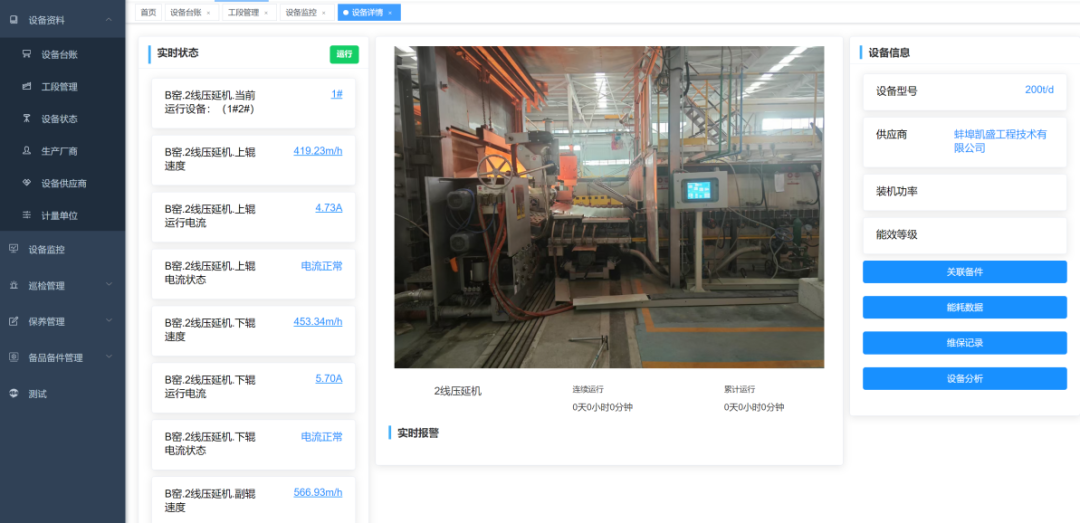Click the 测试 sidebar icon
The width and height of the screenshot is (1080, 523).
[x=13, y=393]
